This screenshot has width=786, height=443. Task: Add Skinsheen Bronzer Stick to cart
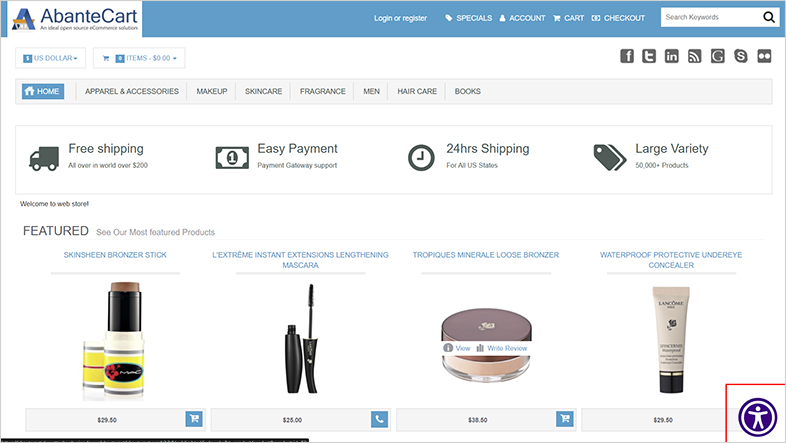(x=194, y=418)
